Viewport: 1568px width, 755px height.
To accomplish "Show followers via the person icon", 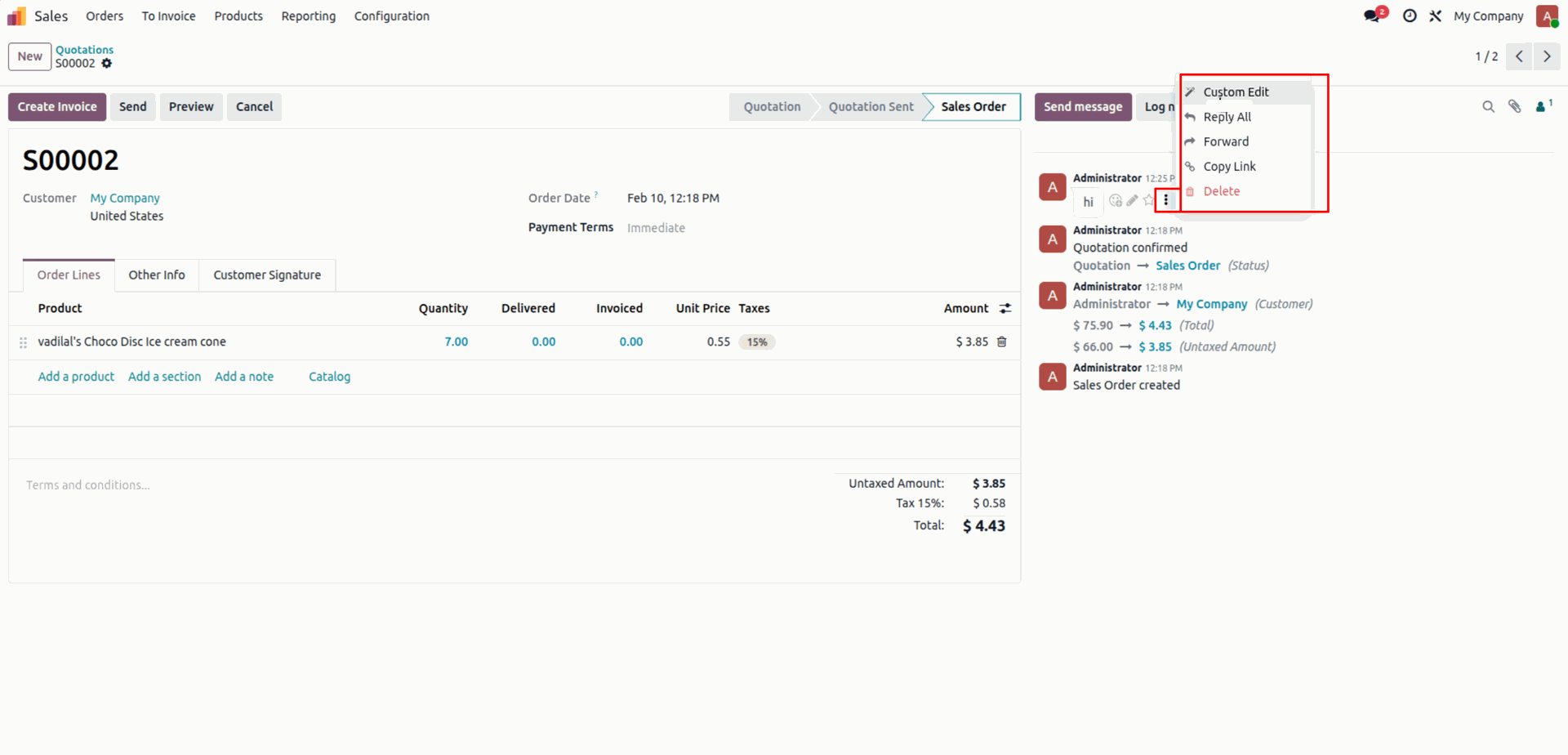I will point(1543,106).
